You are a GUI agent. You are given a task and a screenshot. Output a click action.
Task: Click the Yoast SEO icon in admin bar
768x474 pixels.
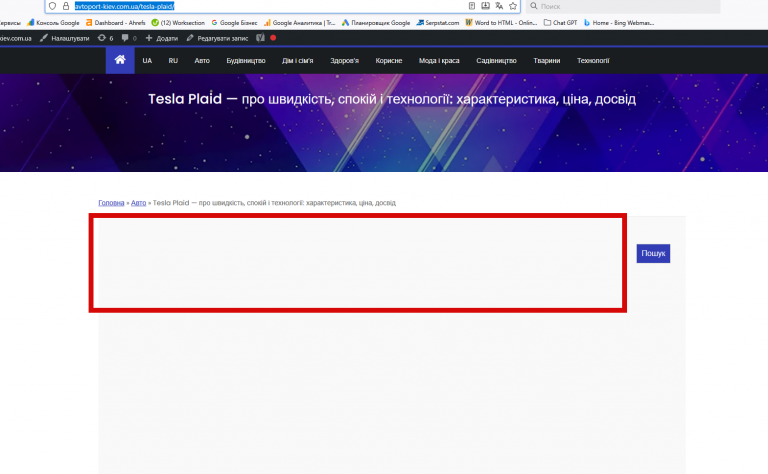[260, 38]
